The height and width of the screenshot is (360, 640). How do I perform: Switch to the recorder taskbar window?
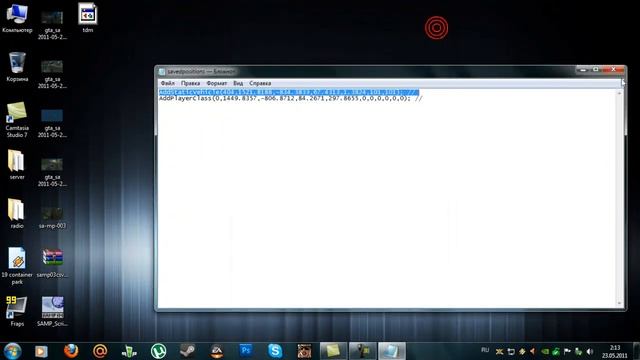(x=362, y=351)
